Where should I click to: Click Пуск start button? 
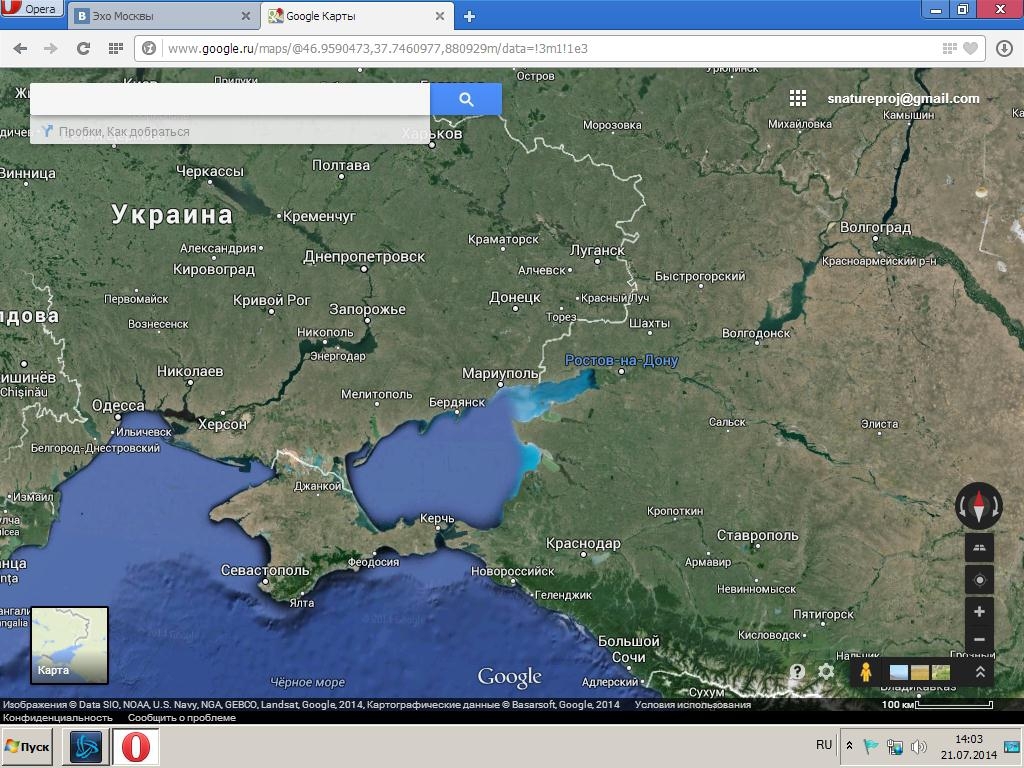27,746
